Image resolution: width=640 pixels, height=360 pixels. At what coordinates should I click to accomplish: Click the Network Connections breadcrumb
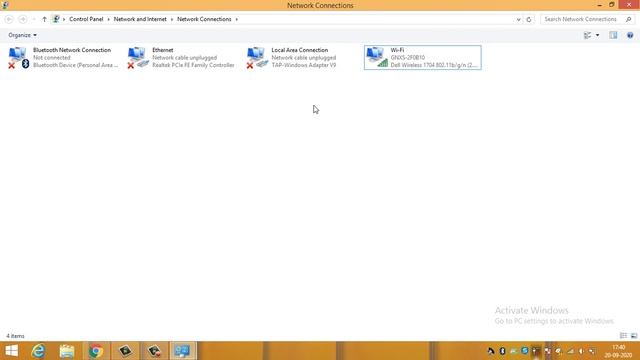[x=204, y=19]
